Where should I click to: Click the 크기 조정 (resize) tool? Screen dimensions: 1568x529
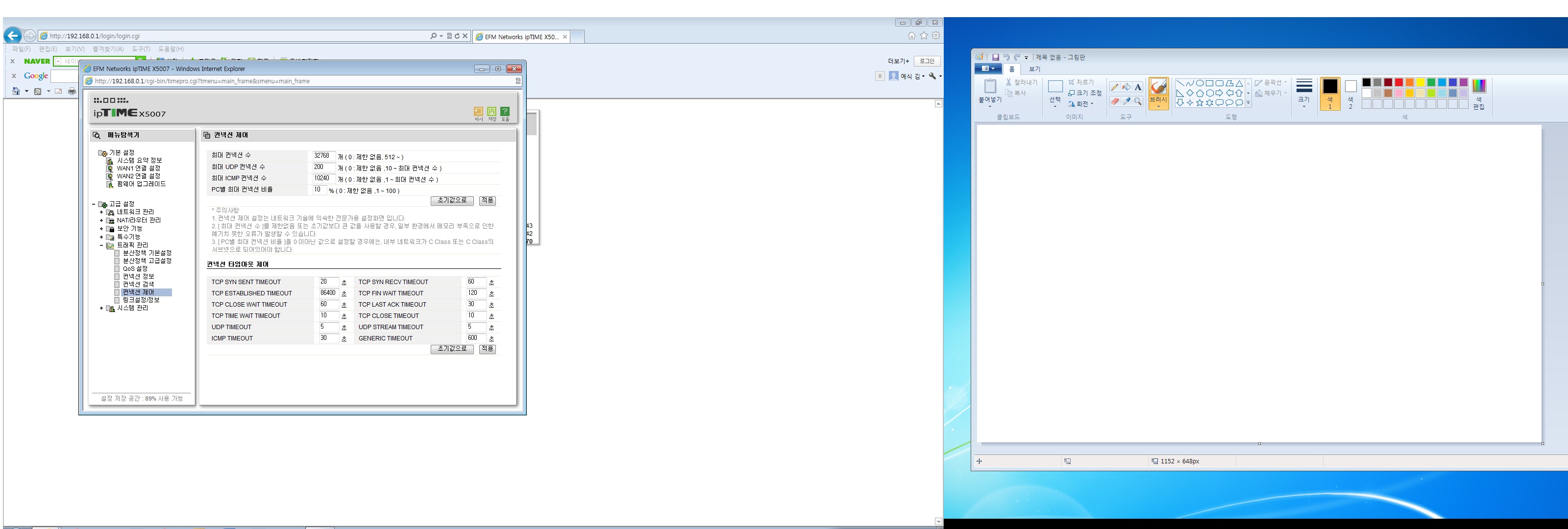[x=1085, y=93]
